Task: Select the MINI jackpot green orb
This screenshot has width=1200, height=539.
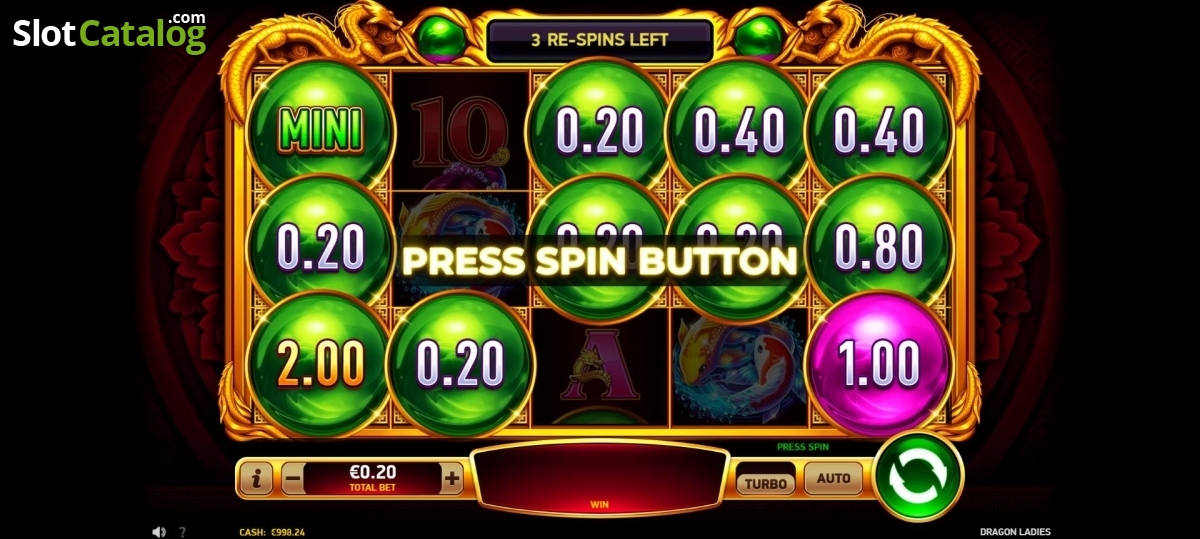Action: point(319,128)
